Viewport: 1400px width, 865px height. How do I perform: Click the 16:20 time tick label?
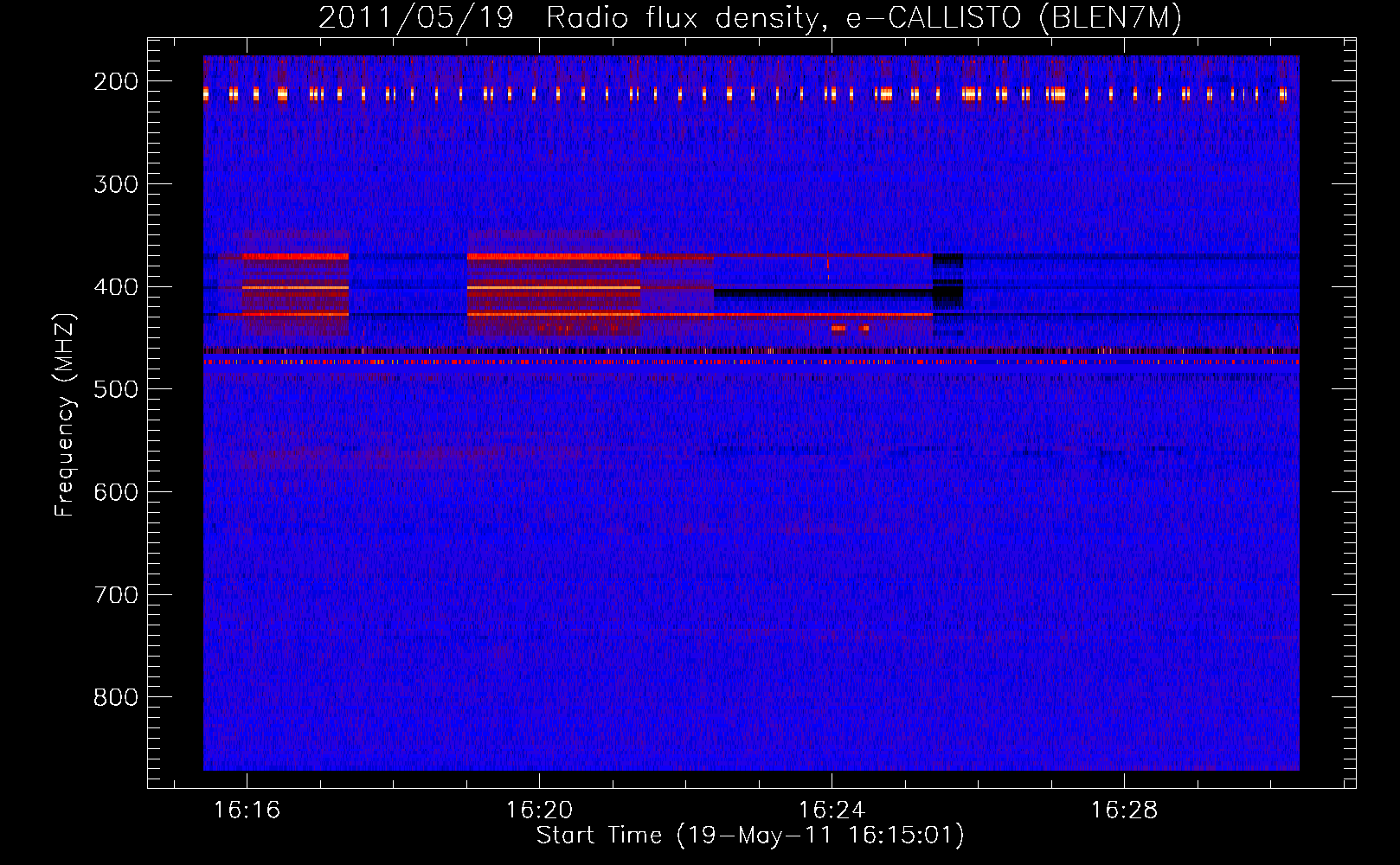539,811
